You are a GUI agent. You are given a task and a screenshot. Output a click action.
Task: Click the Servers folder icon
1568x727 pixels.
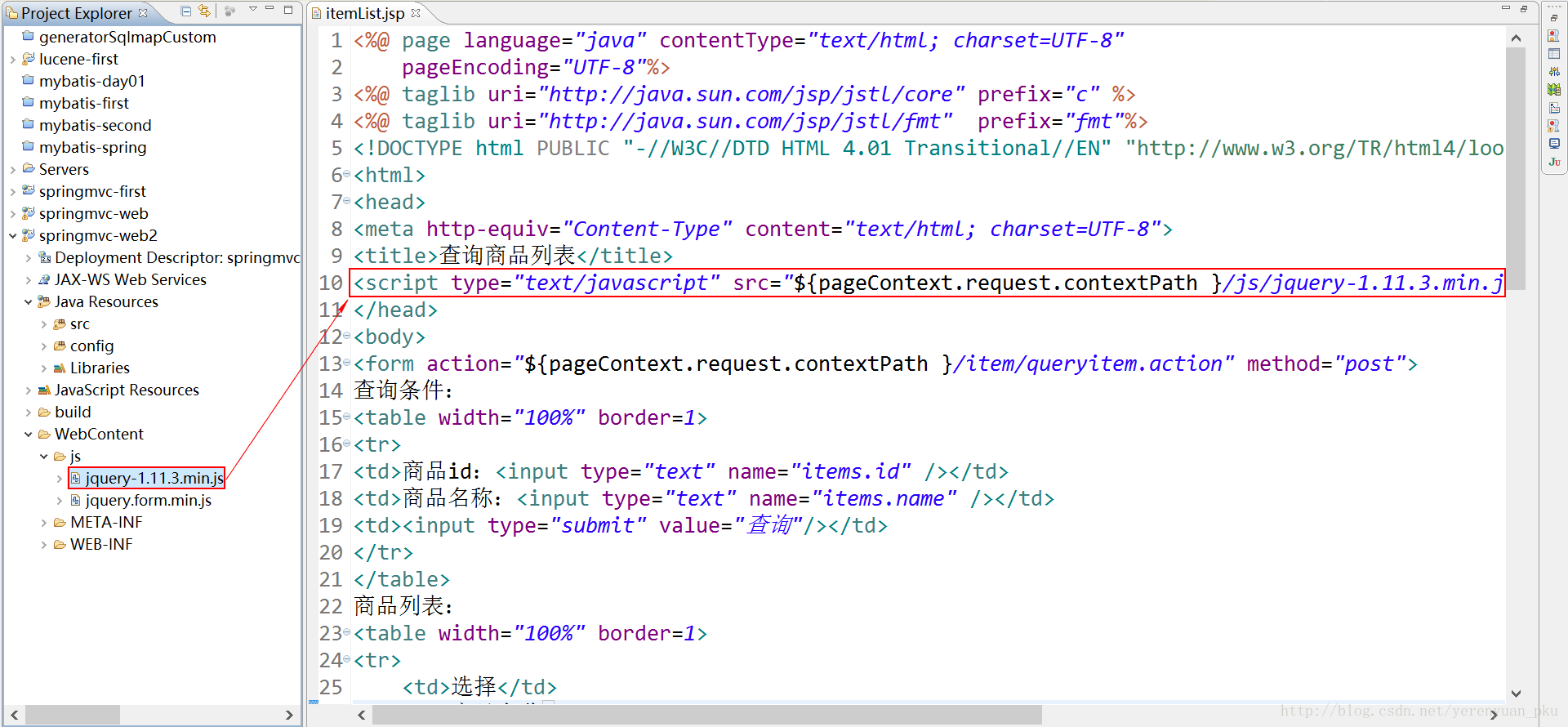coord(29,168)
